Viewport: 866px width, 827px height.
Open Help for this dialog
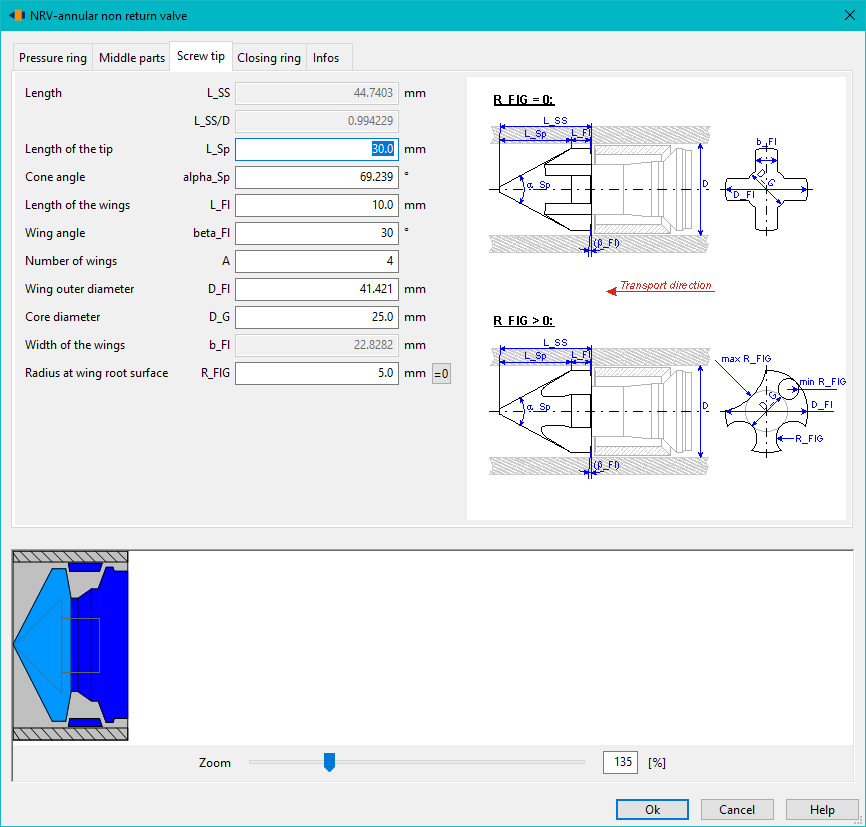click(x=822, y=809)
